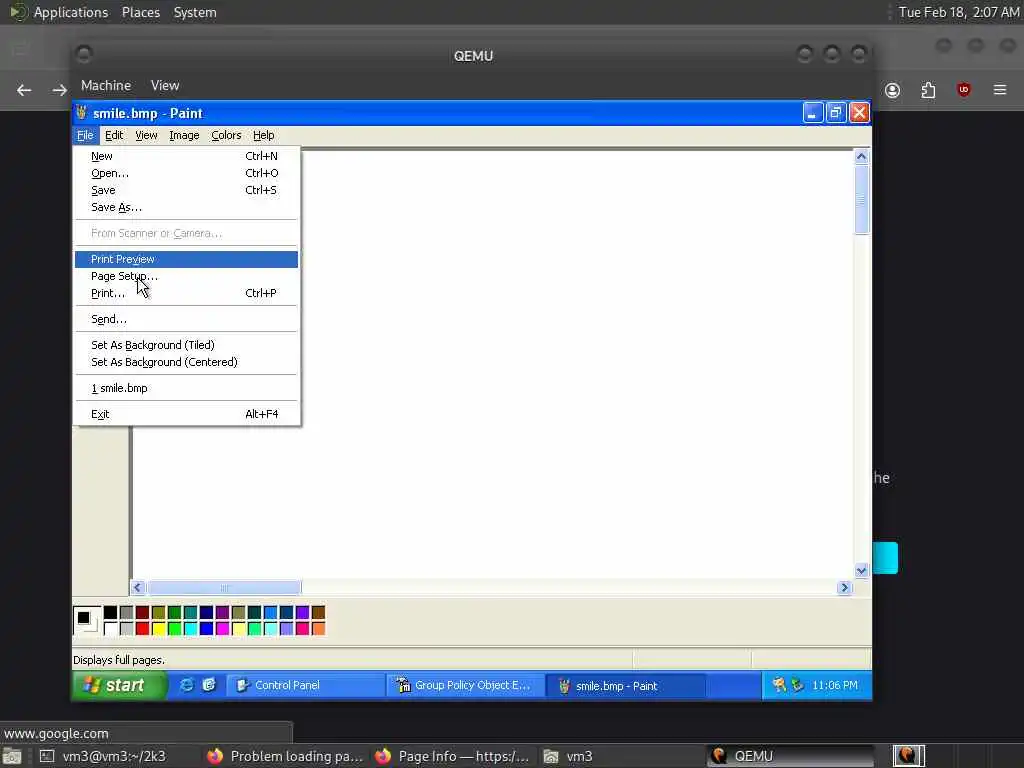Open the Image menu
The width and height of the screenshot is (1024, 768).
(x=184, y=135)
